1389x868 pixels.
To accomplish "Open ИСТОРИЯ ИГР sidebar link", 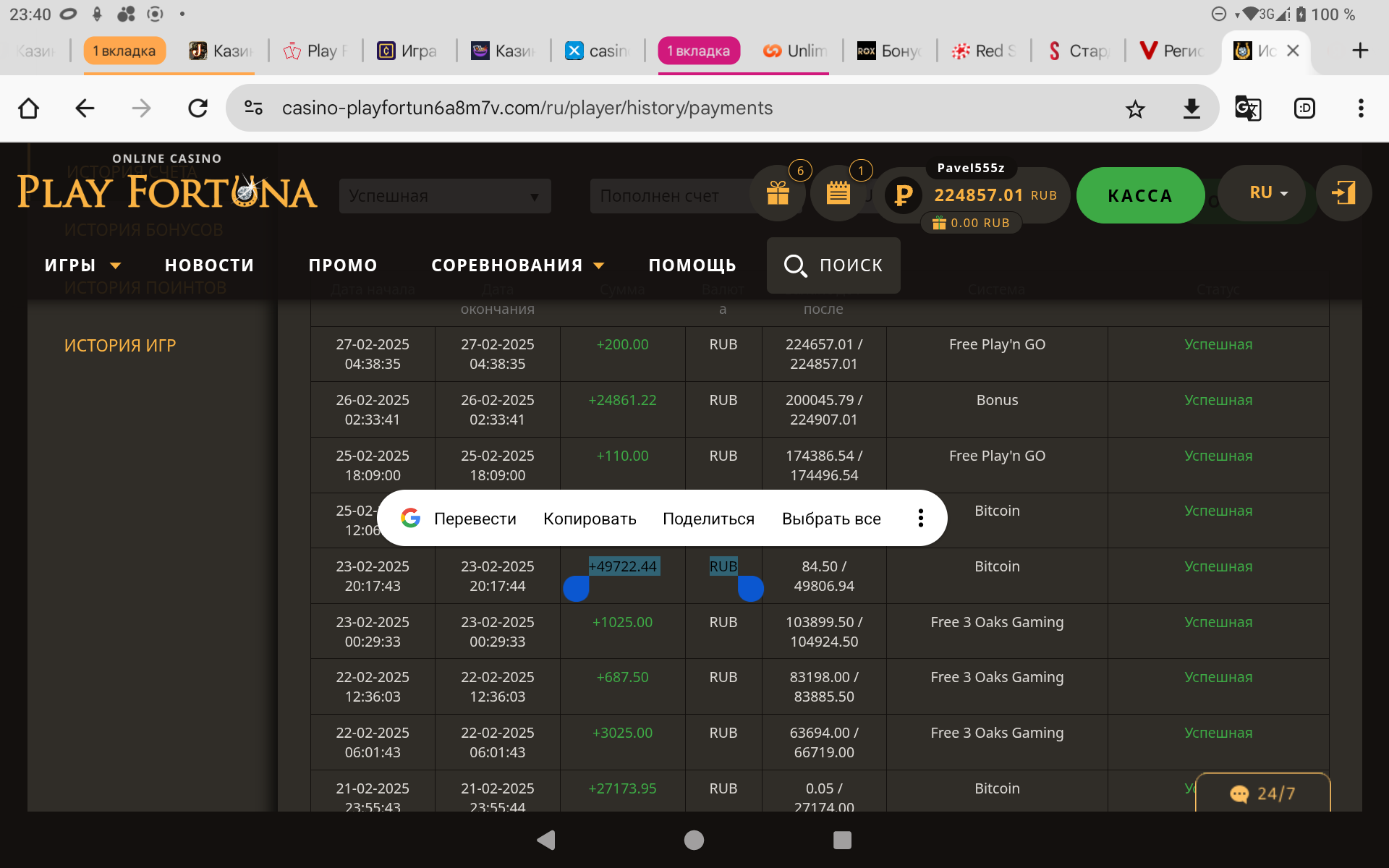I will tap(120, 346).
